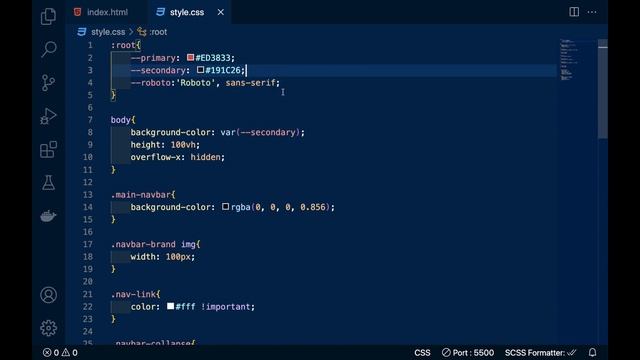640x360 pixels.
Task: Click the errors and warnings counter
Action: pyautogui.click(x=60, y=353)
